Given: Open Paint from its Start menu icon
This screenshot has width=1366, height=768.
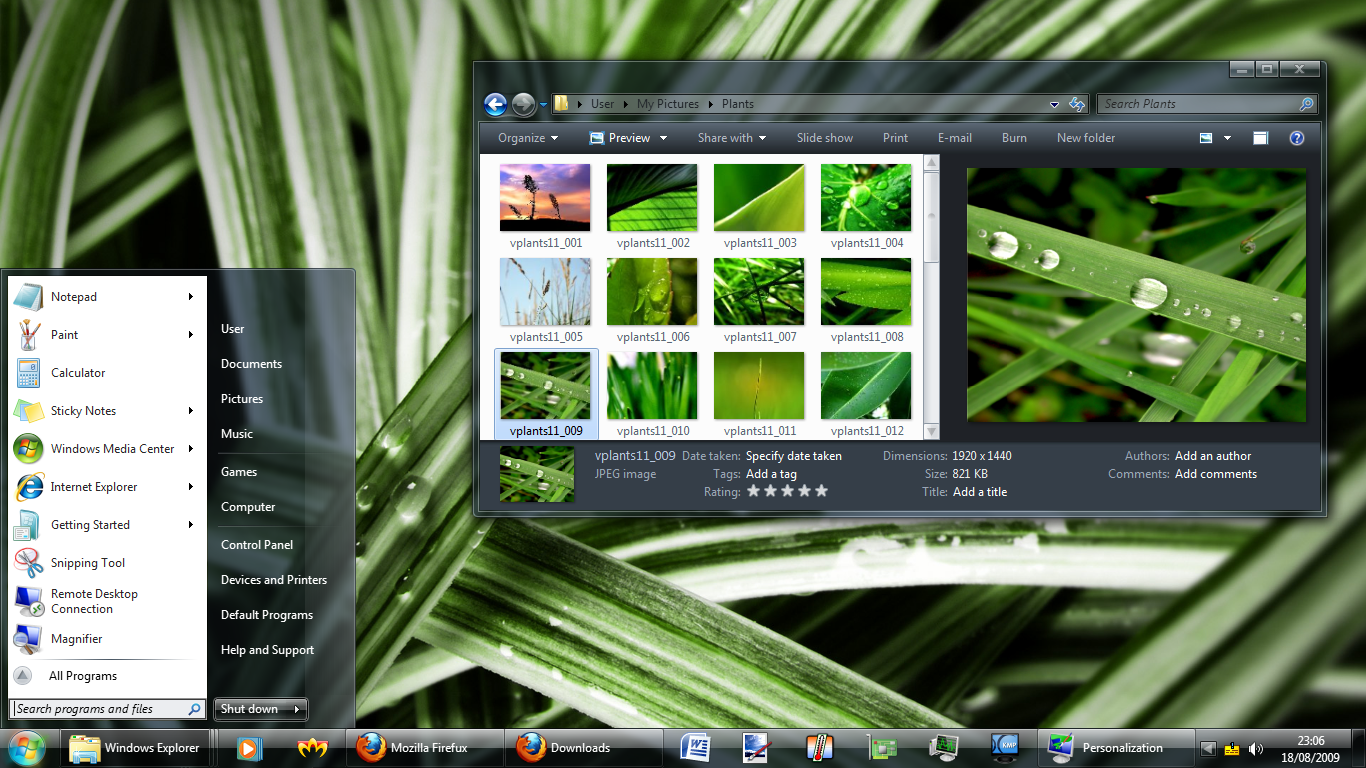Looking at the screenshot, I should [x=28, y=335].
